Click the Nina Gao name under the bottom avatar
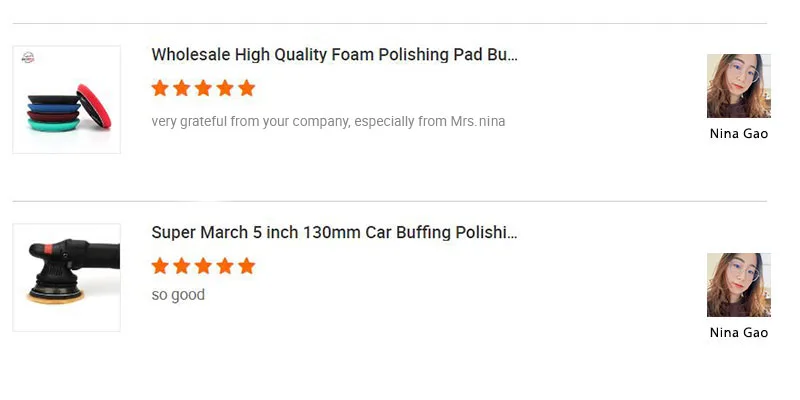This screenshot has height=400, width=800. point(738,333)
